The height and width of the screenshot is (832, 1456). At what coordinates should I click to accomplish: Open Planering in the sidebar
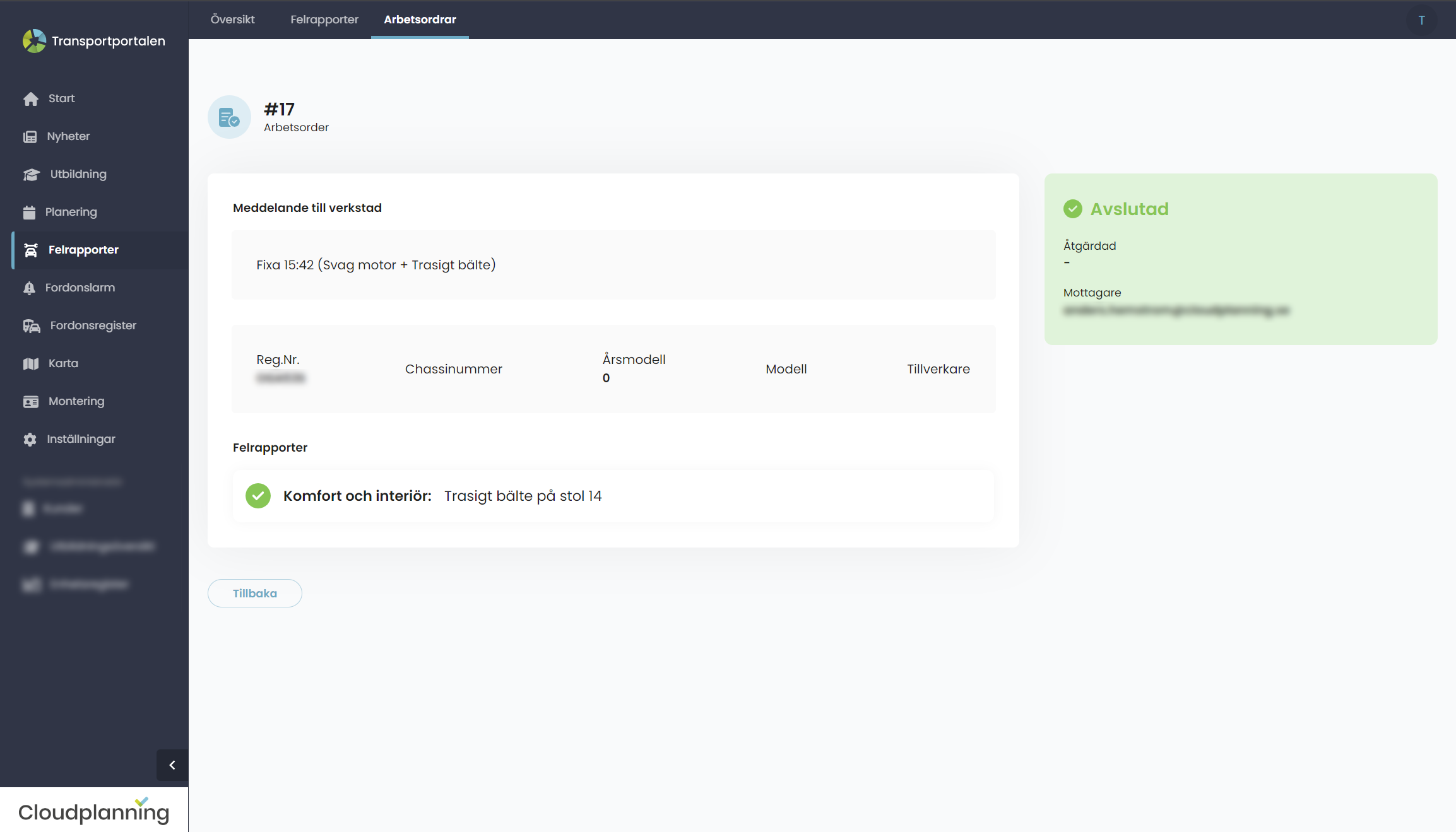tap(100, 212)
